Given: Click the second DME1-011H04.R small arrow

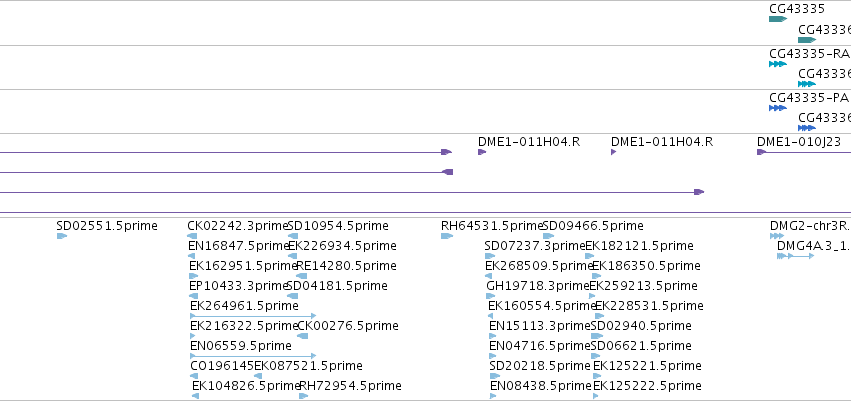Looking at the screenshot, I should 613,152.
